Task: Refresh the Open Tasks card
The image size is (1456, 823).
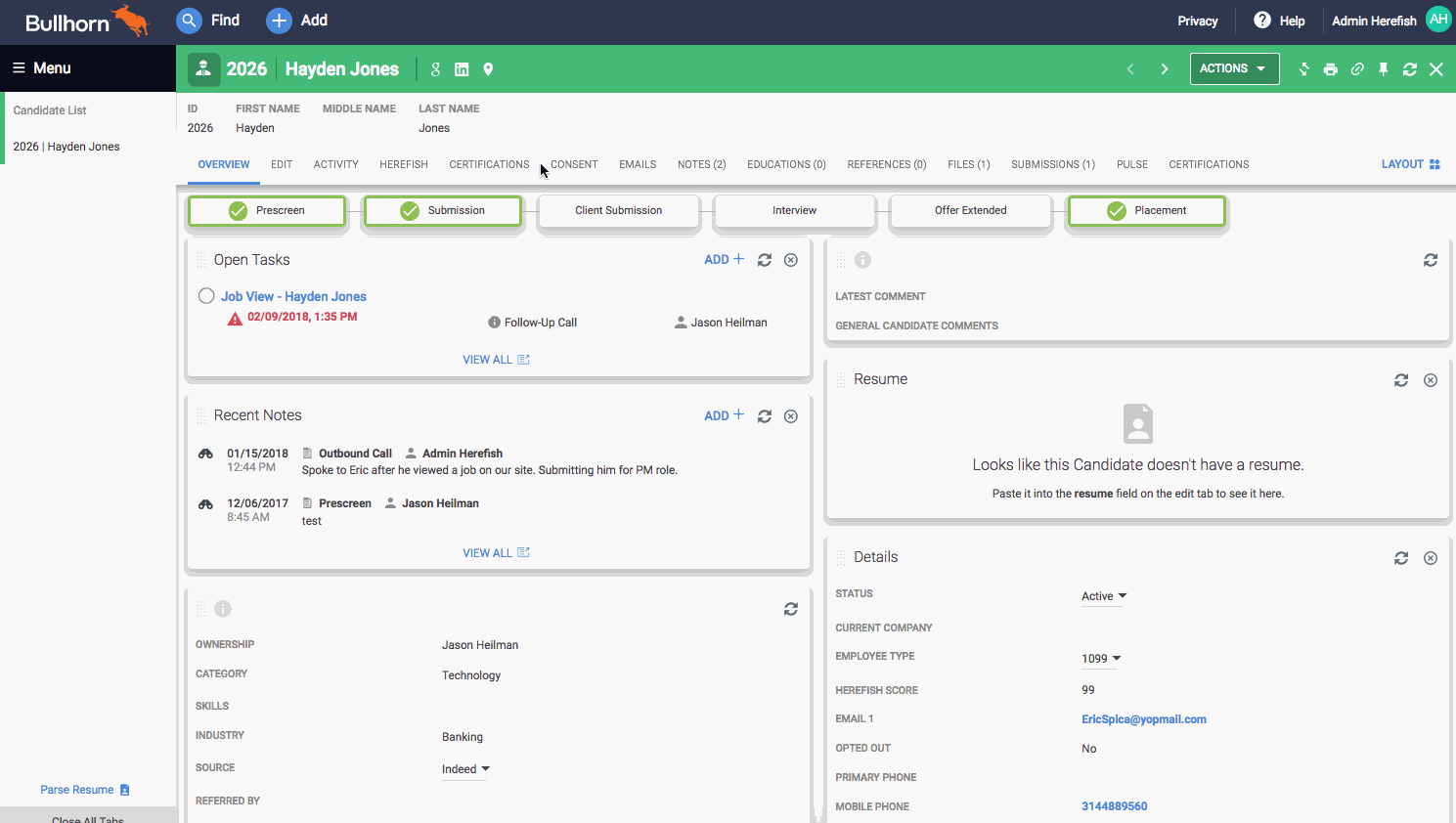Action: pyautogui.click(x=765, y=260)
